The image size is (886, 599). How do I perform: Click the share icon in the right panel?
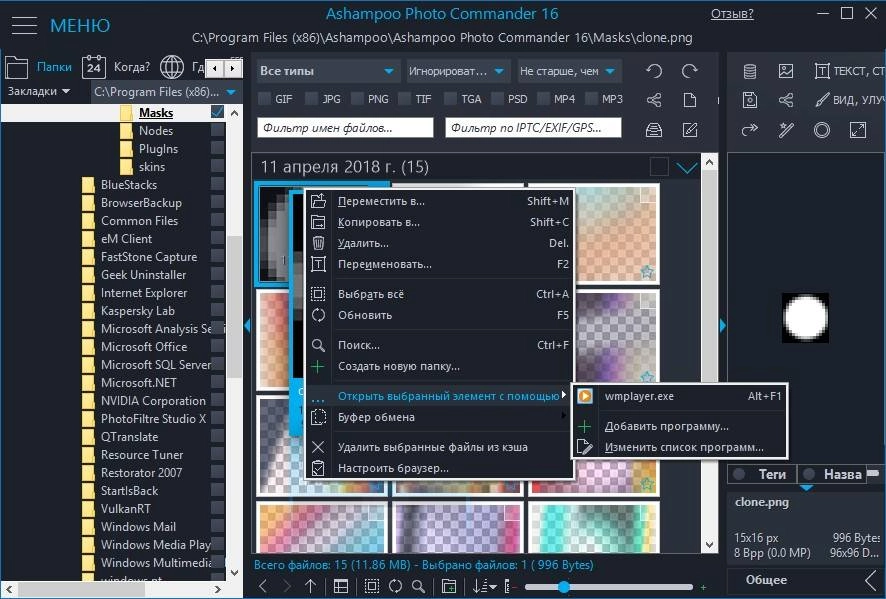coord(786,101)
